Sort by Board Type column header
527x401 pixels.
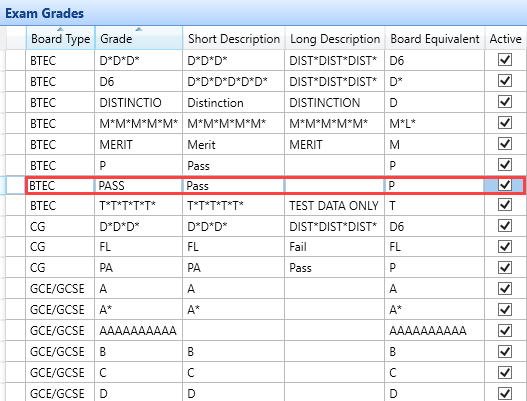pos(60,39)
